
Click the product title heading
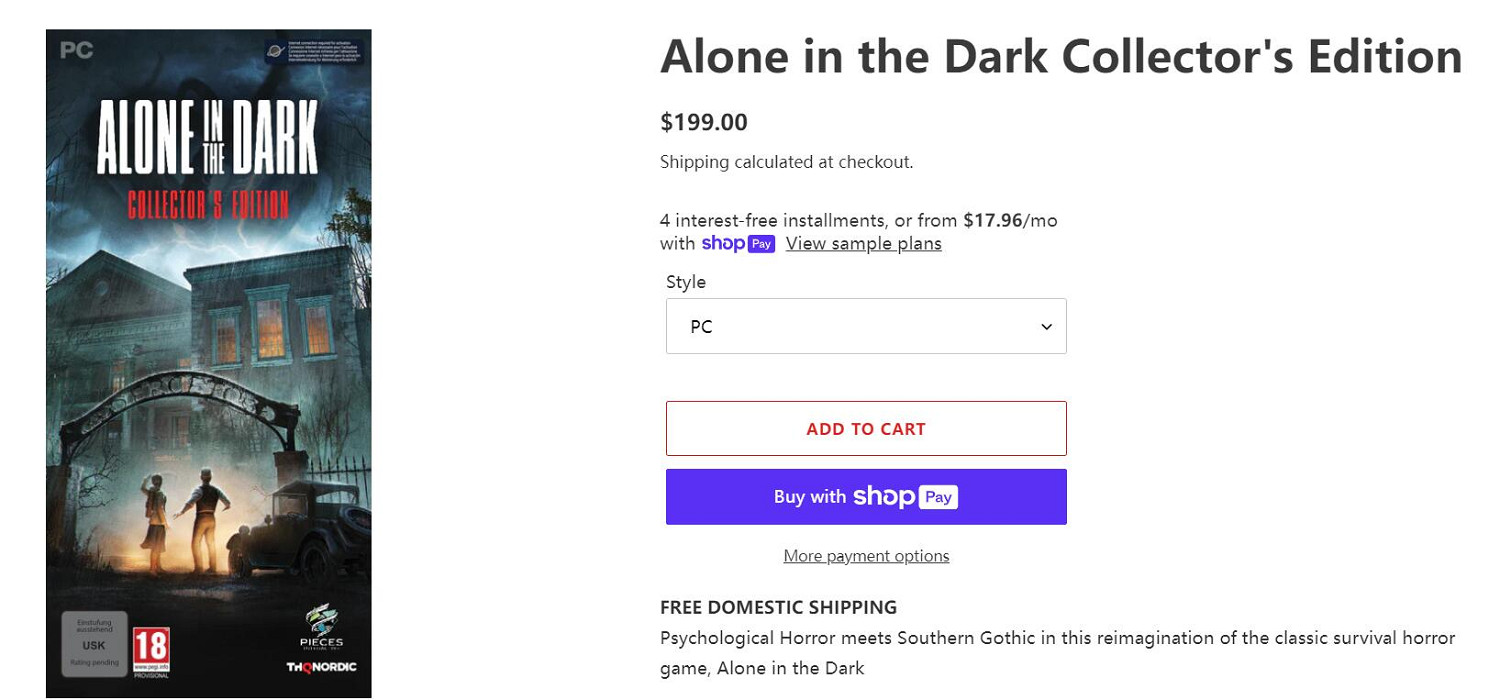click(1060, 57)
